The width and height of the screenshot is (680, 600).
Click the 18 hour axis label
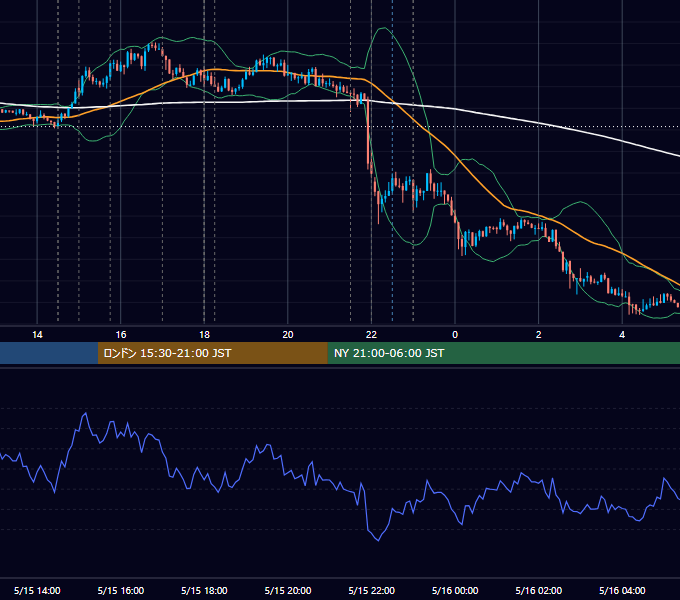(204, 335)
